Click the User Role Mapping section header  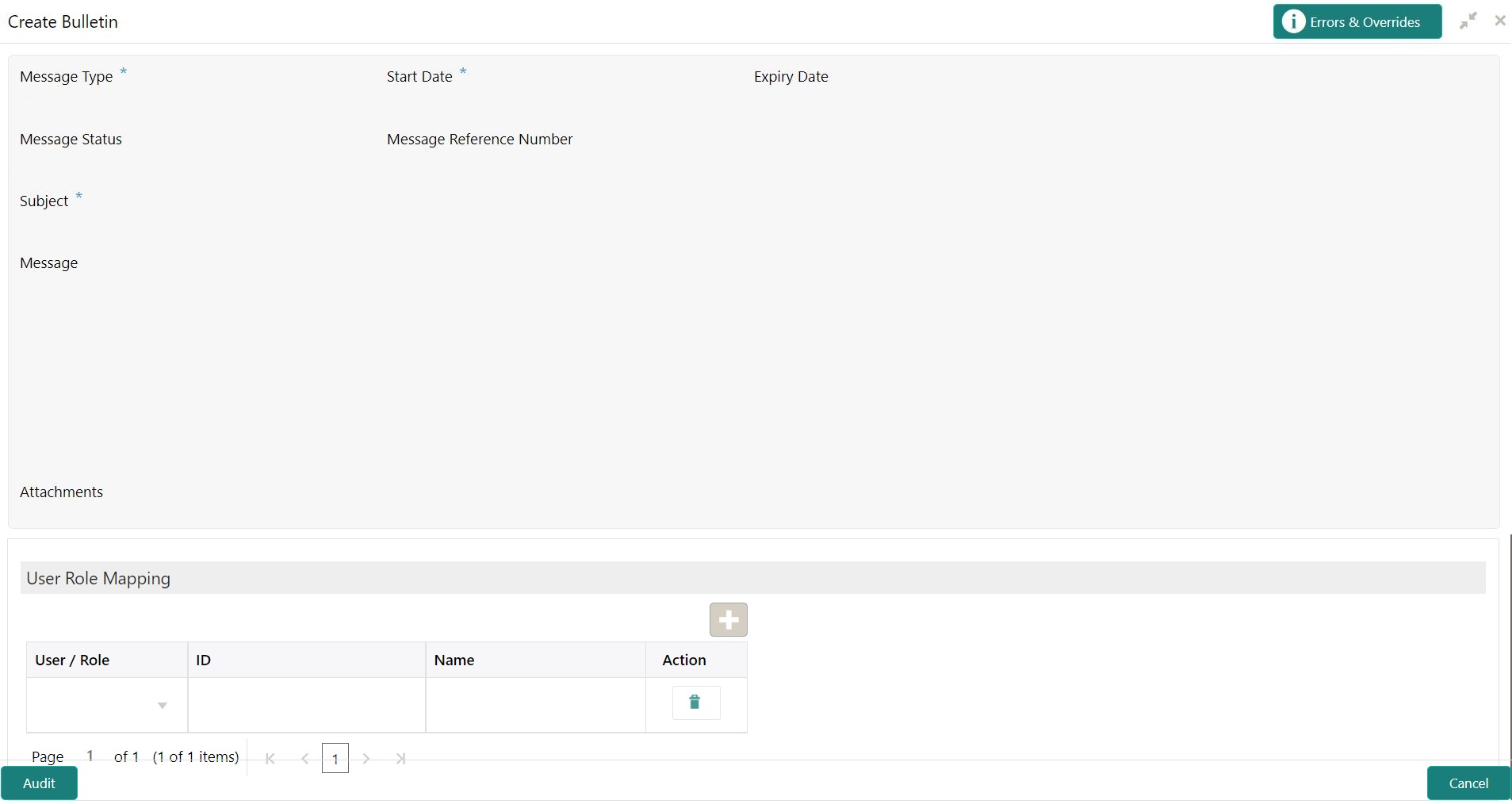(x=753, y=578)
